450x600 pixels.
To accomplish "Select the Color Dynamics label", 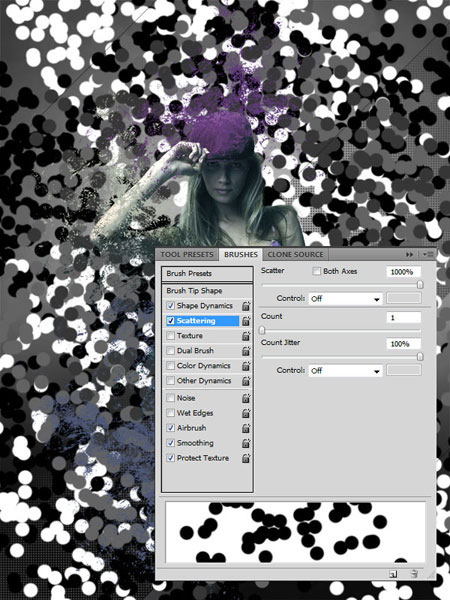I will (x=204, y=366).
